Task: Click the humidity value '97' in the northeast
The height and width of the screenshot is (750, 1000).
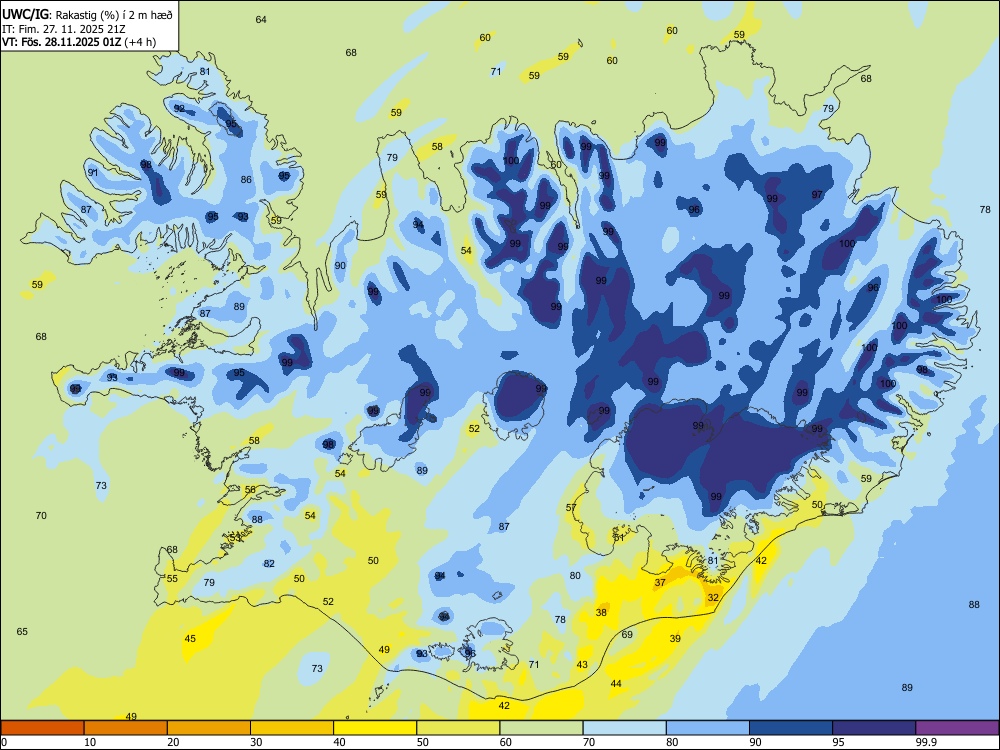Action: pyautogui.click(x=817, y=195)
